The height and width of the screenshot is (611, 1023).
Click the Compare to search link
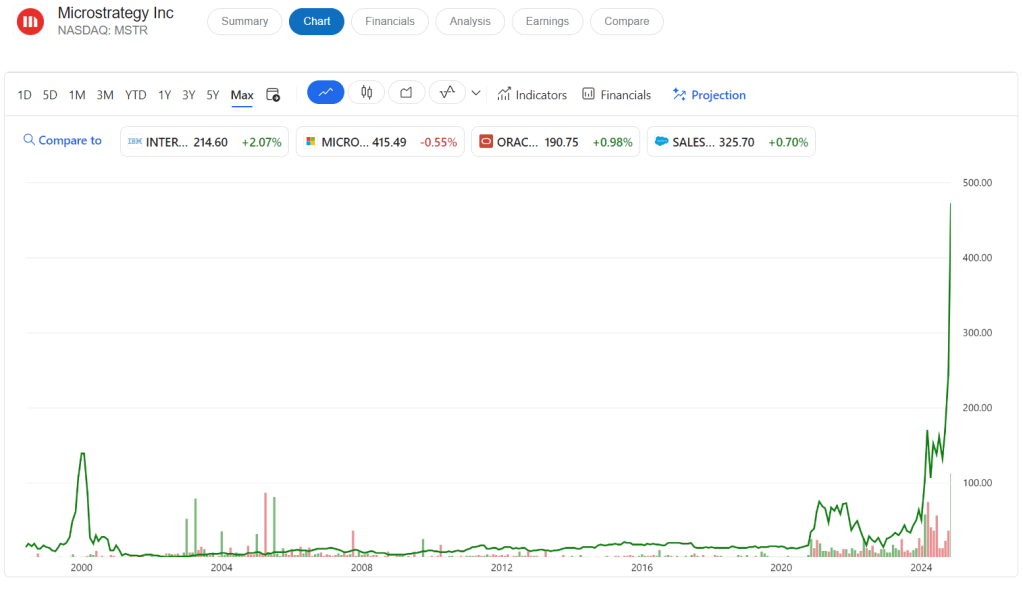[62, 141]
